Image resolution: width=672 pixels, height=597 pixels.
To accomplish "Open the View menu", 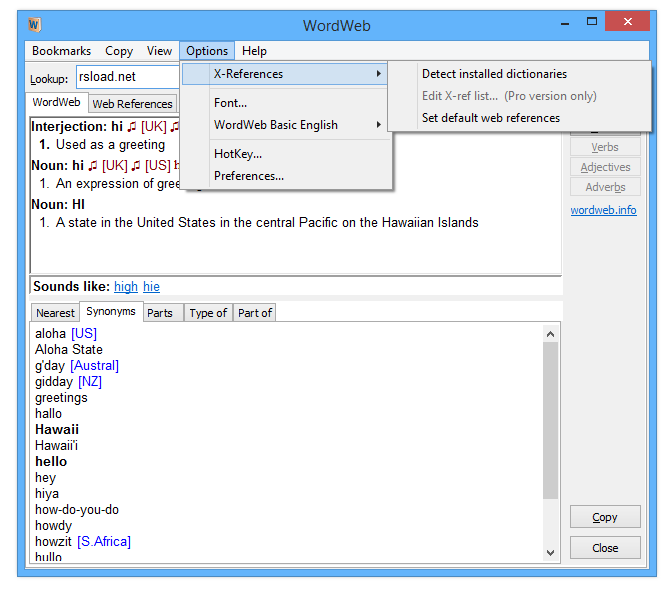I will pyautogui.click(x=159, y=51).
